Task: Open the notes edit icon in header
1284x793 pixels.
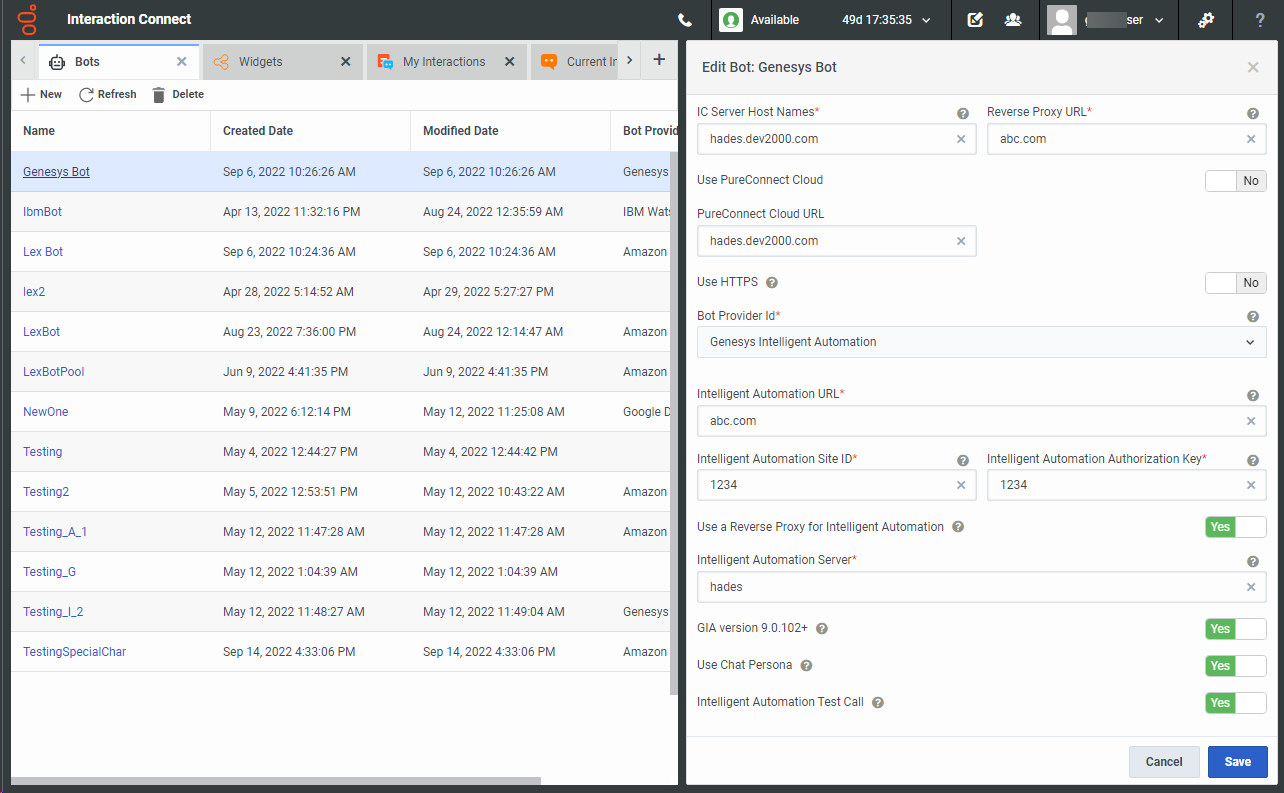Action: tap(975, 20)
